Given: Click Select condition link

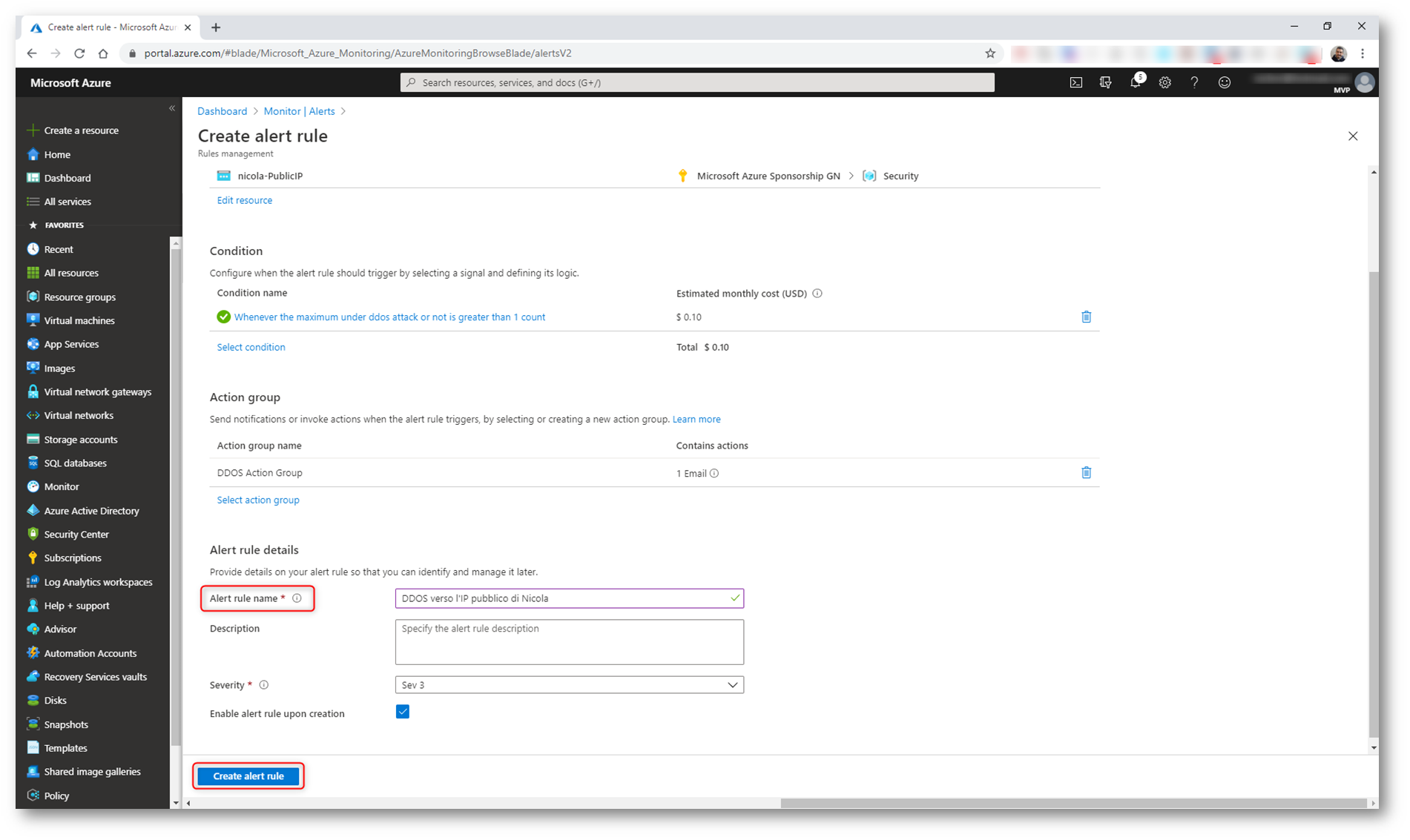Looking at the screenshot, I should click(x=251, y=347).
